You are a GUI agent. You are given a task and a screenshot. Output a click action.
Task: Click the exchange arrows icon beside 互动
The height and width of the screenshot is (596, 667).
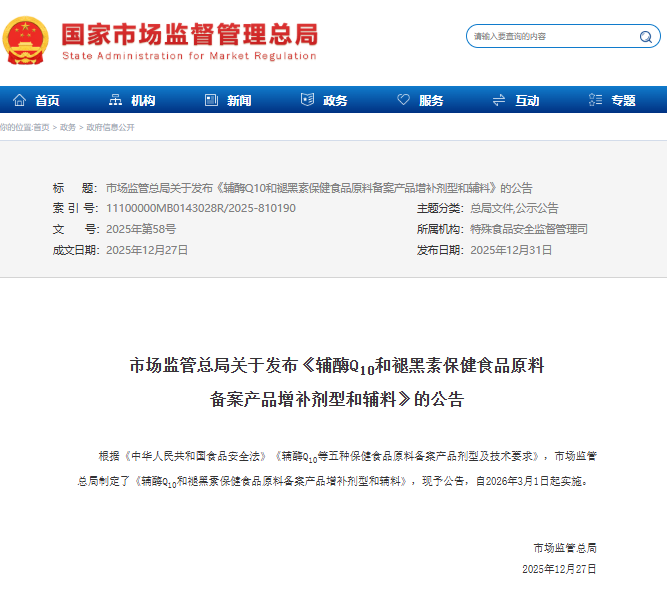(x=499, y=100)
